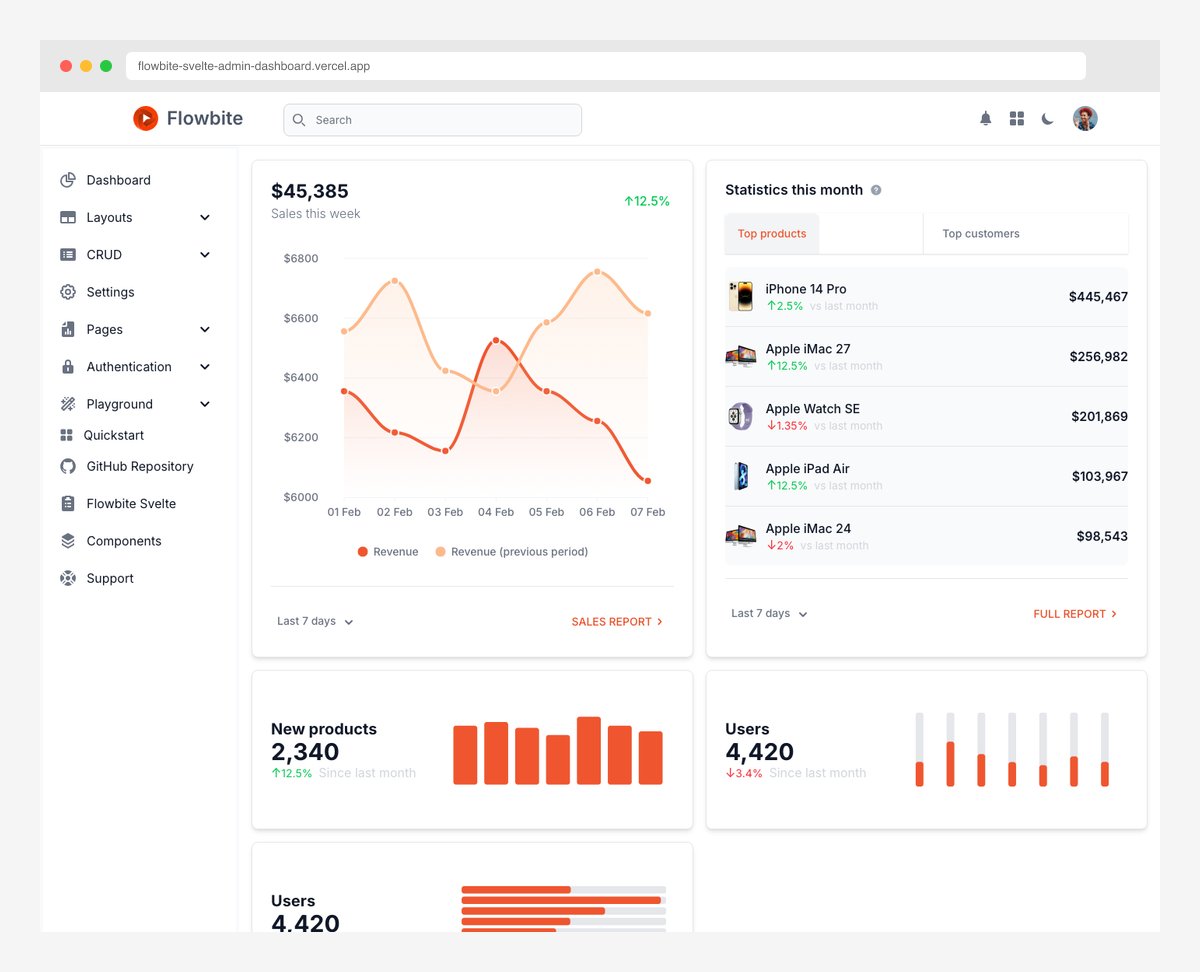
Task: Open the Last 7 days filter on statistics card
Action: 768,613
